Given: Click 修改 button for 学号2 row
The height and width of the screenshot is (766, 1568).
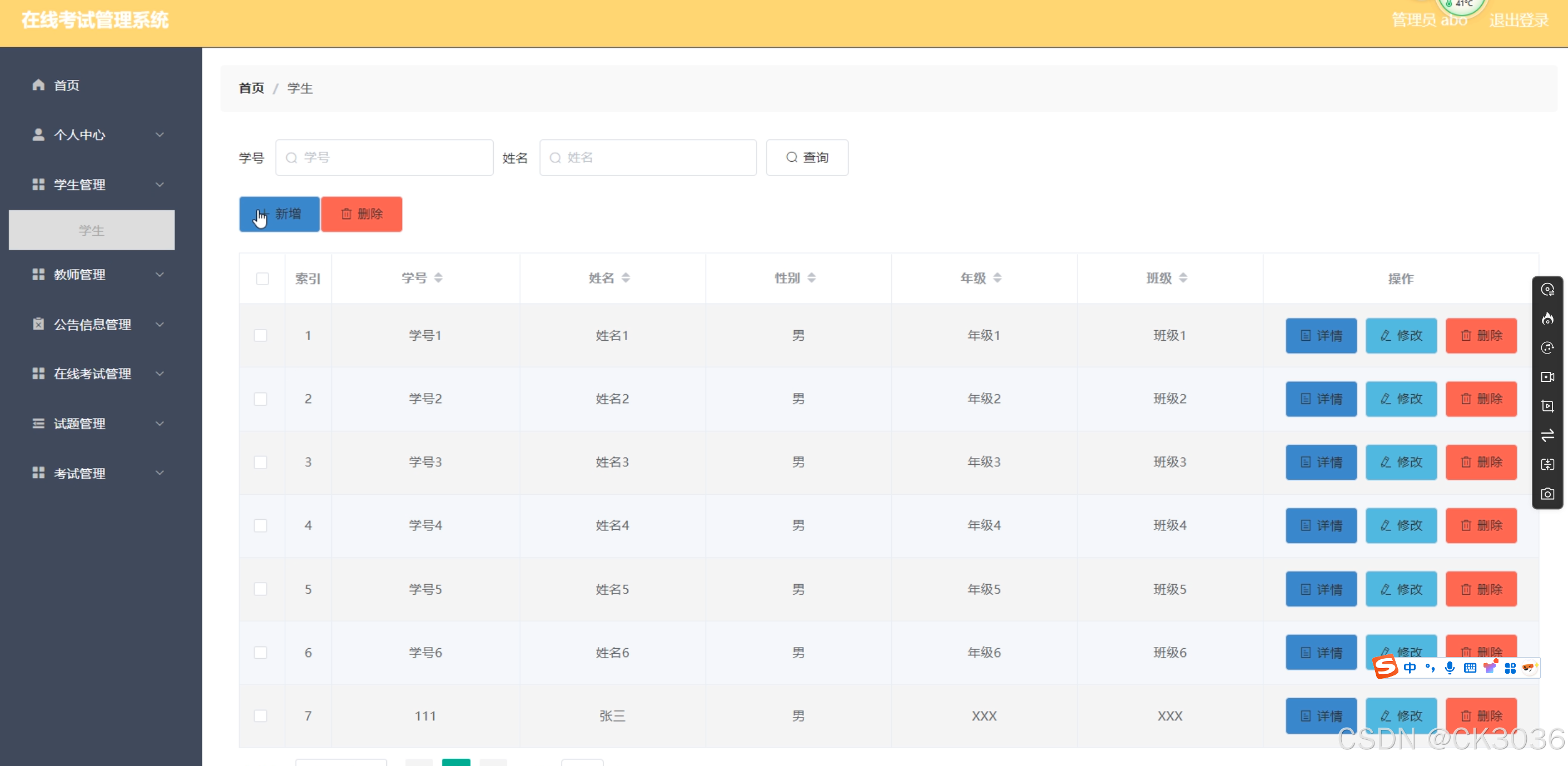Looking at the screenshot, I should pos(1401,399).
